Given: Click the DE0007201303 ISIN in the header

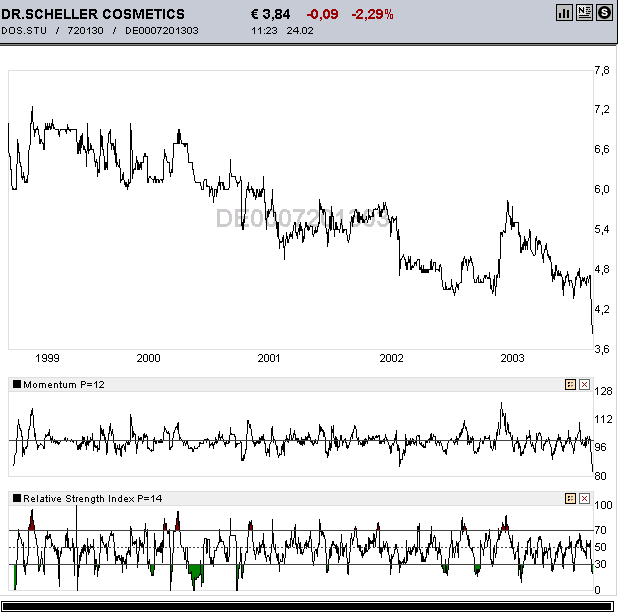Looking at the screenshot, I should click(162, 30).
